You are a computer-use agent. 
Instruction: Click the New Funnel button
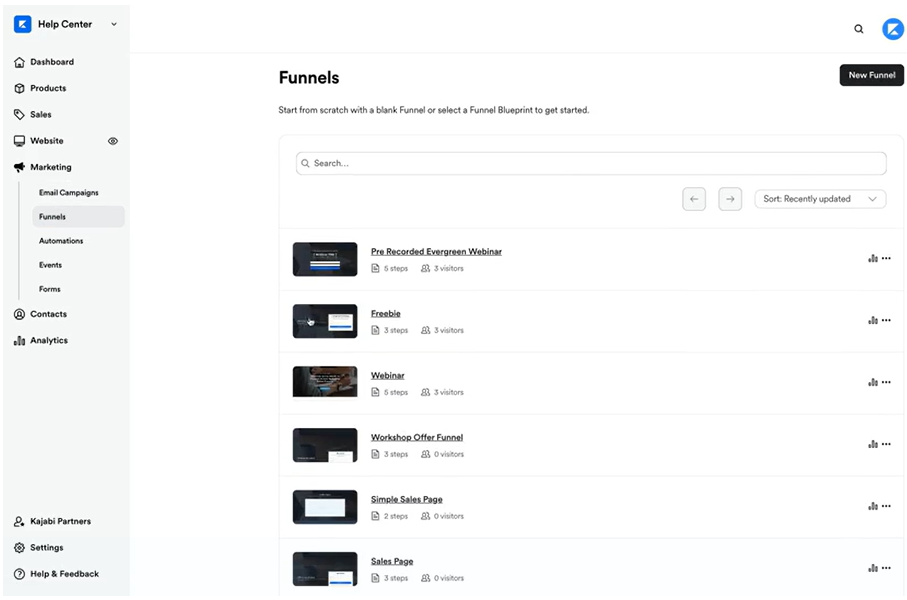[871, 75]
